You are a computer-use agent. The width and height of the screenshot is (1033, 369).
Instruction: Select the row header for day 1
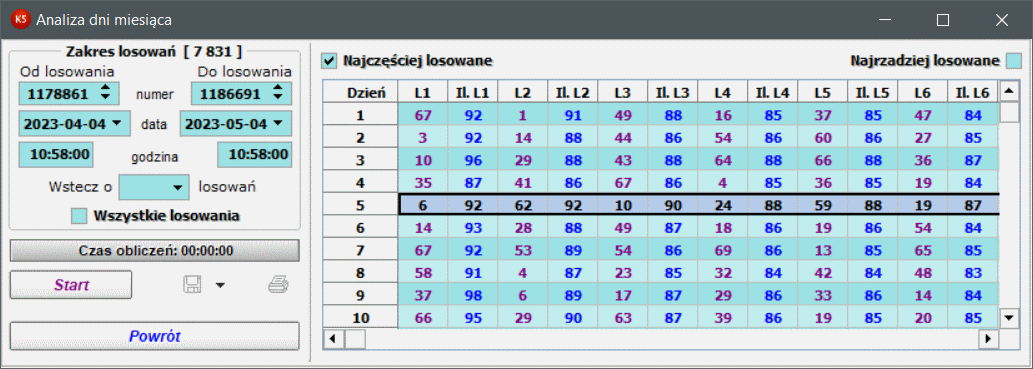click(x=361, y=115)
